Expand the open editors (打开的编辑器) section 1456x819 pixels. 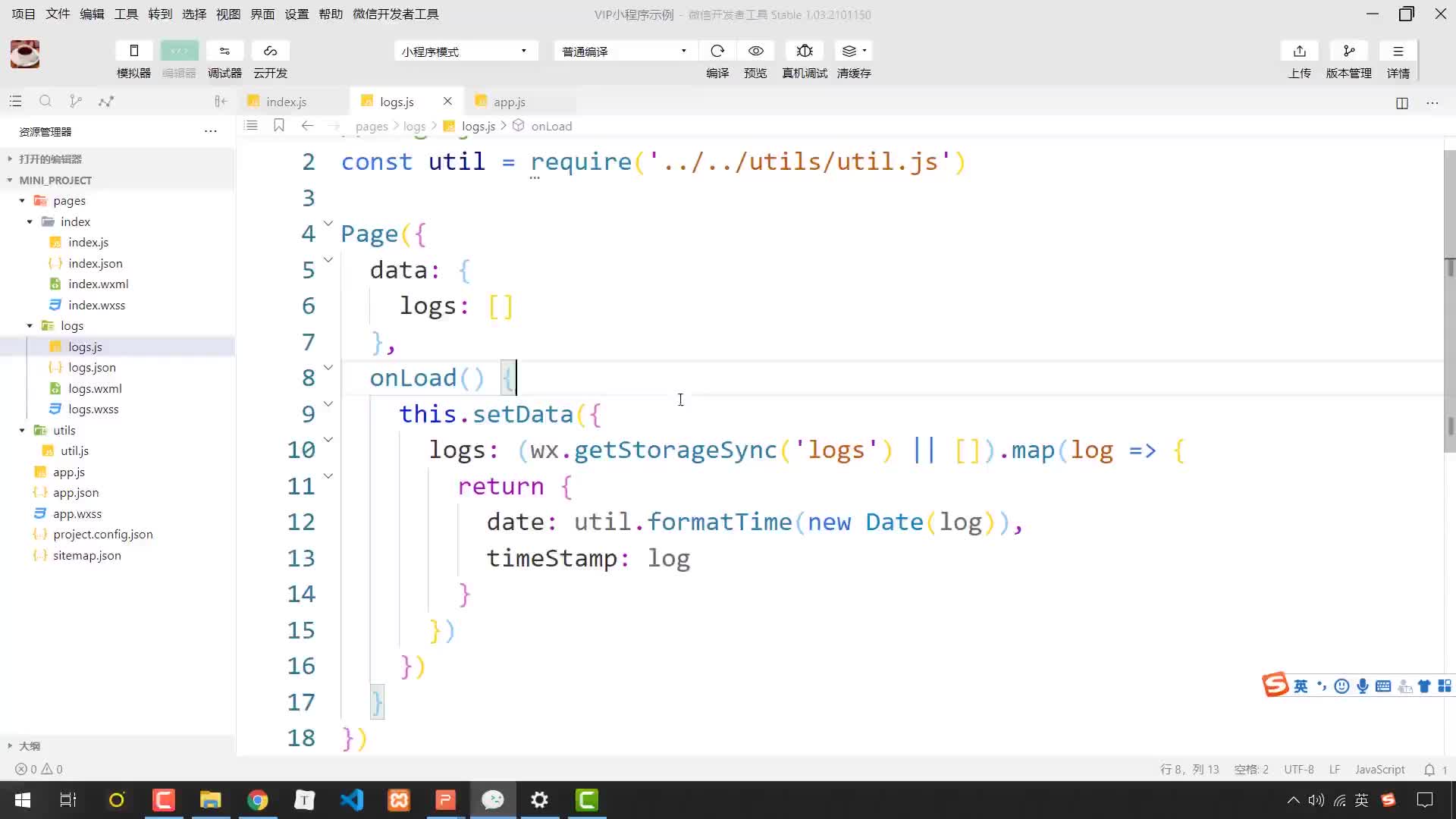point(50,158)
